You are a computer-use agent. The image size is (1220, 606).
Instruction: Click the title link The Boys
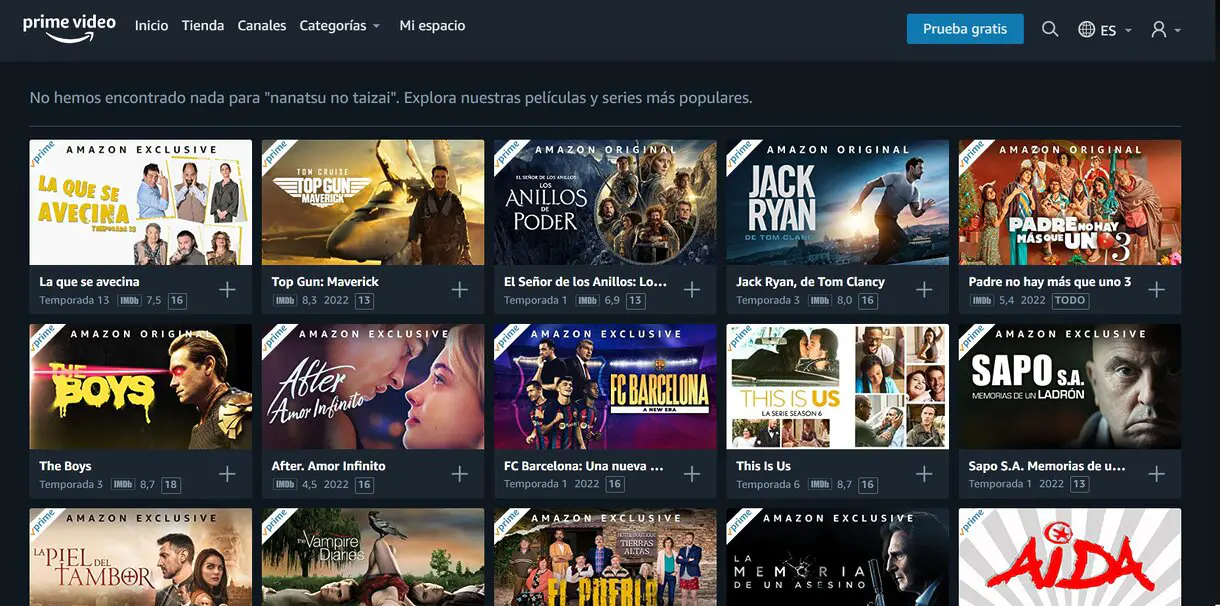point(65,466)
